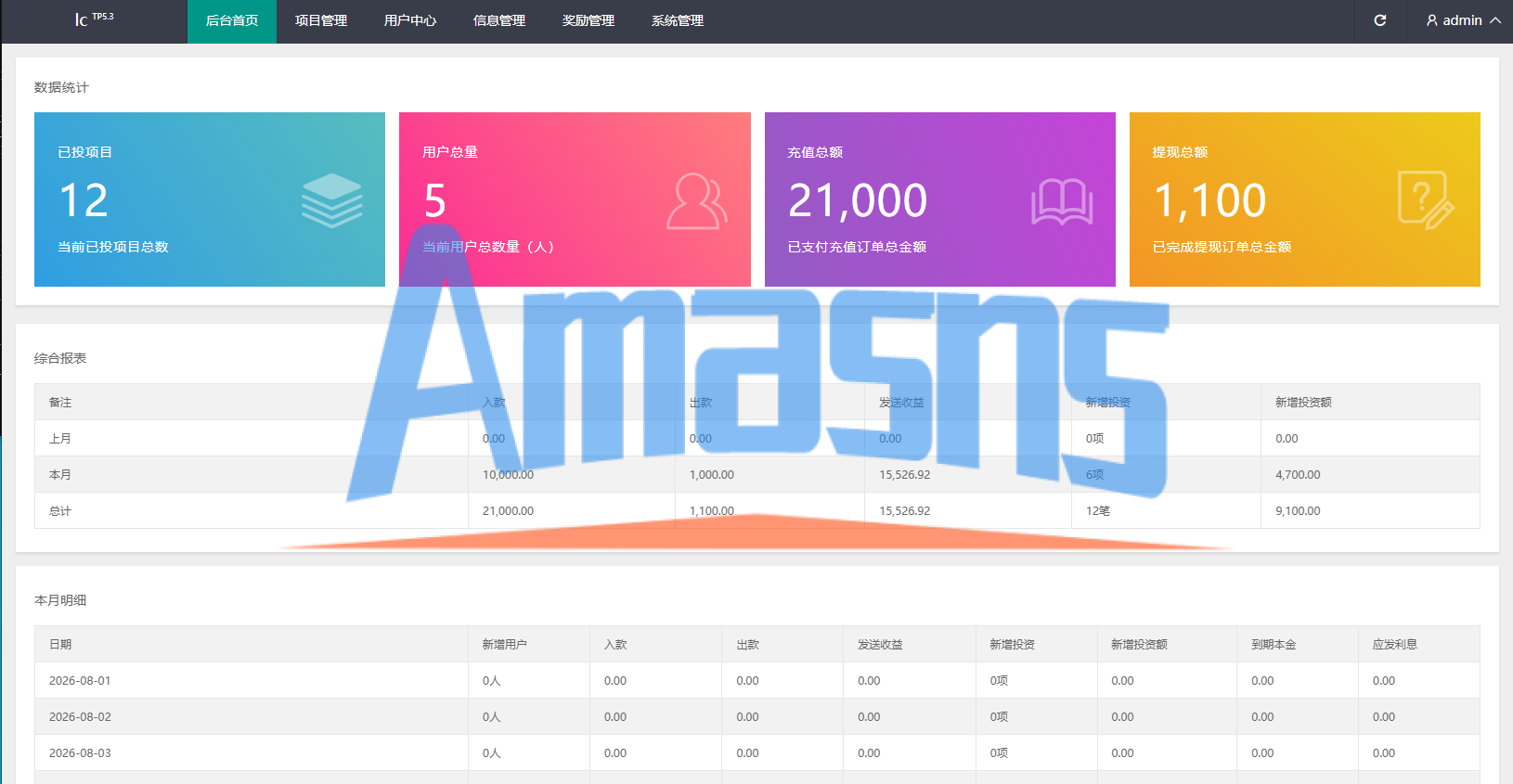Viewport: 1513px width, 784px height.
Task: Open the 系统管理 menu
Action: click(678, 21)
